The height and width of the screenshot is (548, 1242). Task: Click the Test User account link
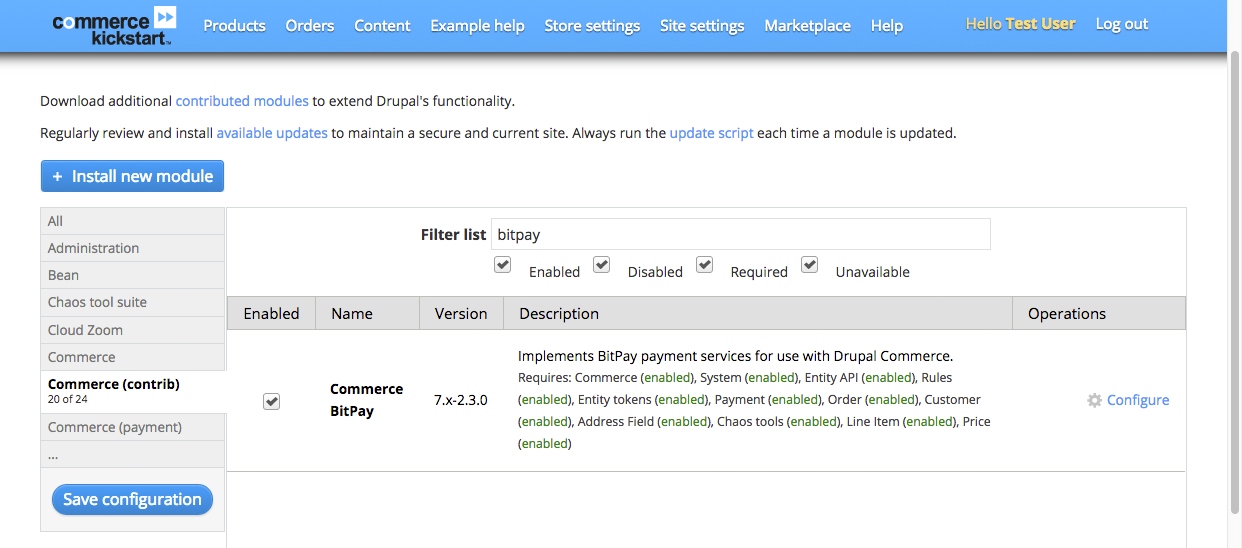pyautogui.click(x=1041, y=24)
